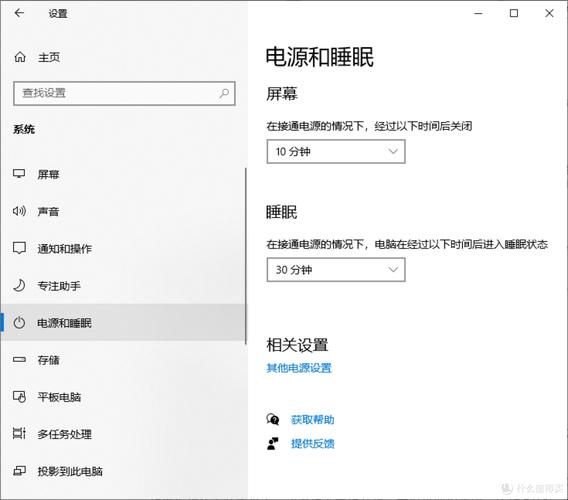
Task: Click the magnifier icon in search box
Action: (x=224, y=93)
